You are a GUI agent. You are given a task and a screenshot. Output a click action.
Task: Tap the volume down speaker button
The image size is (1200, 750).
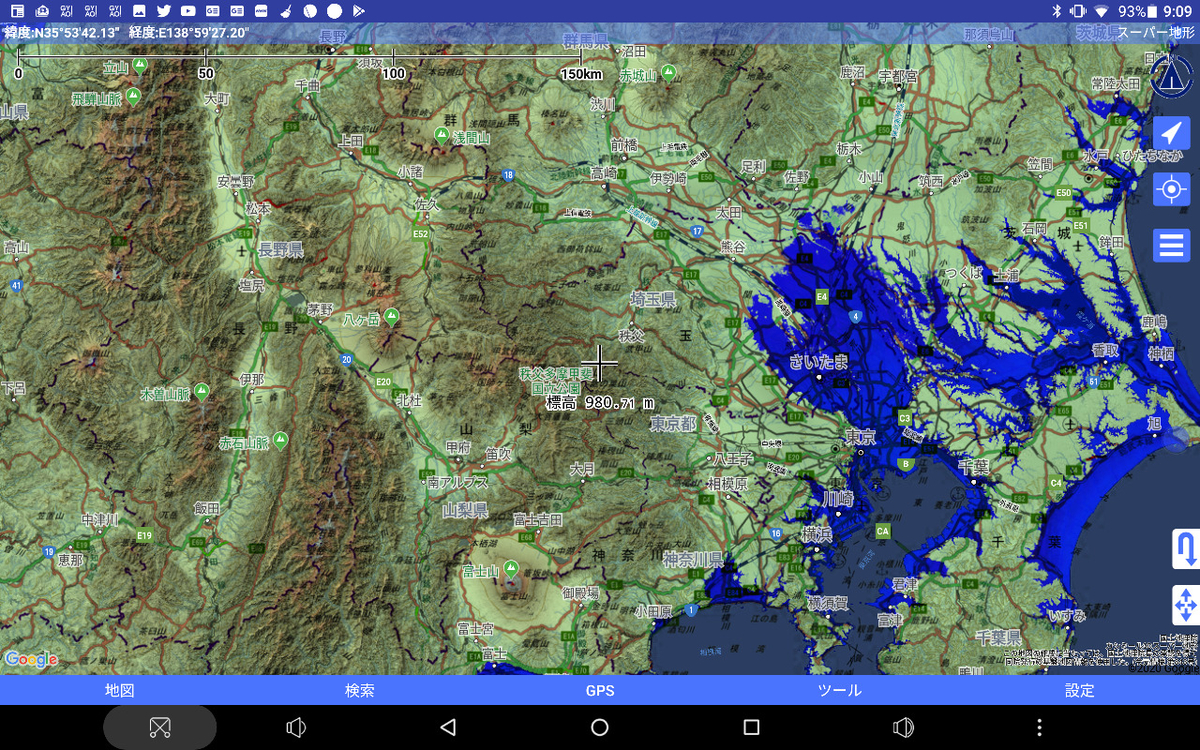coord(296,727)
